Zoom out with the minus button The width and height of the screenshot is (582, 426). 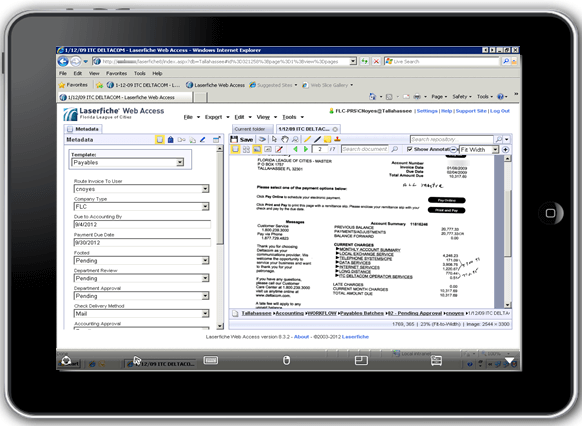[454, 150]
